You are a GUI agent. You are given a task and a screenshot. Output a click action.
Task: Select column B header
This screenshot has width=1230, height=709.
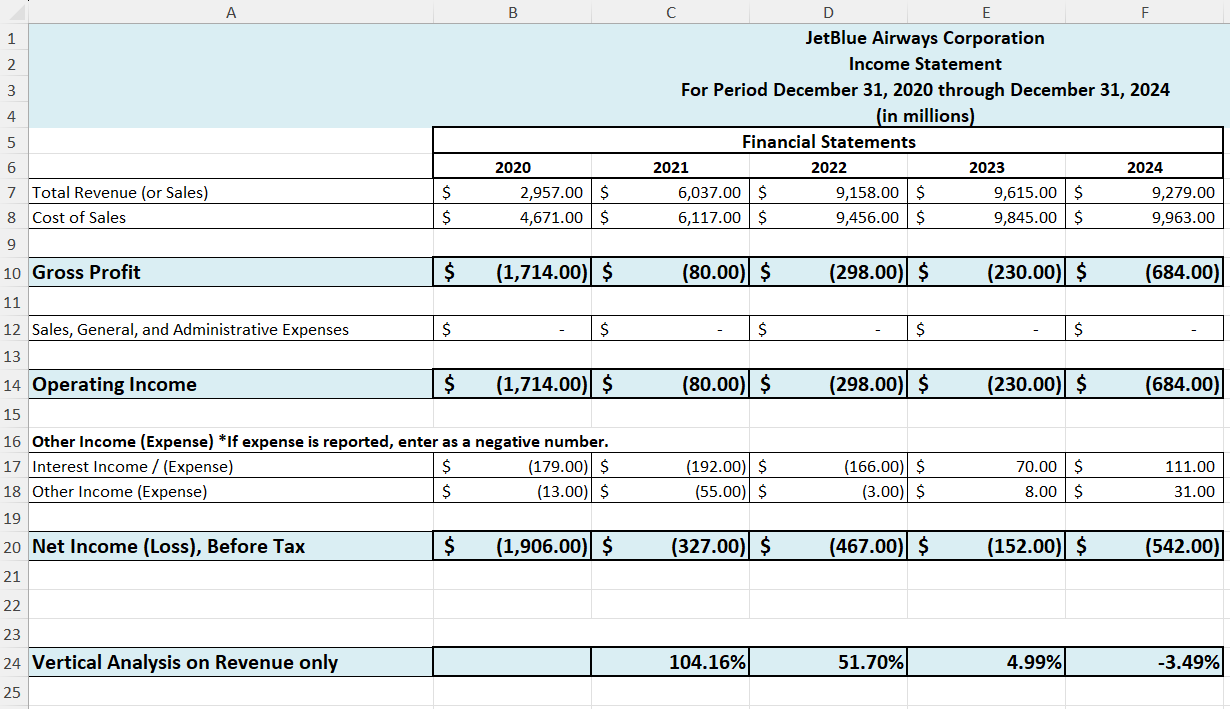point(512,12)
